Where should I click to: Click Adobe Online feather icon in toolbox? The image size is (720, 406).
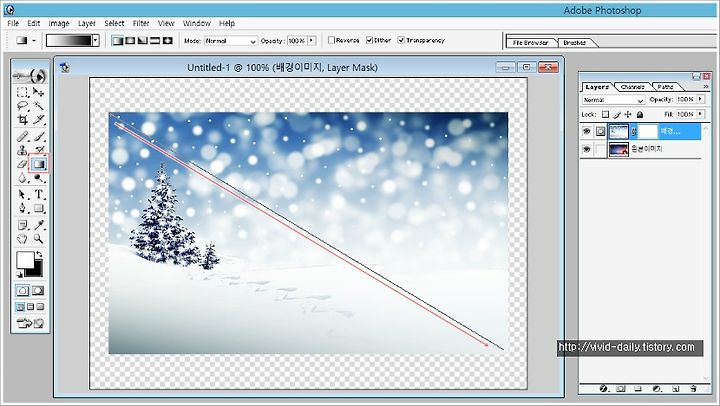click(30, 75)
